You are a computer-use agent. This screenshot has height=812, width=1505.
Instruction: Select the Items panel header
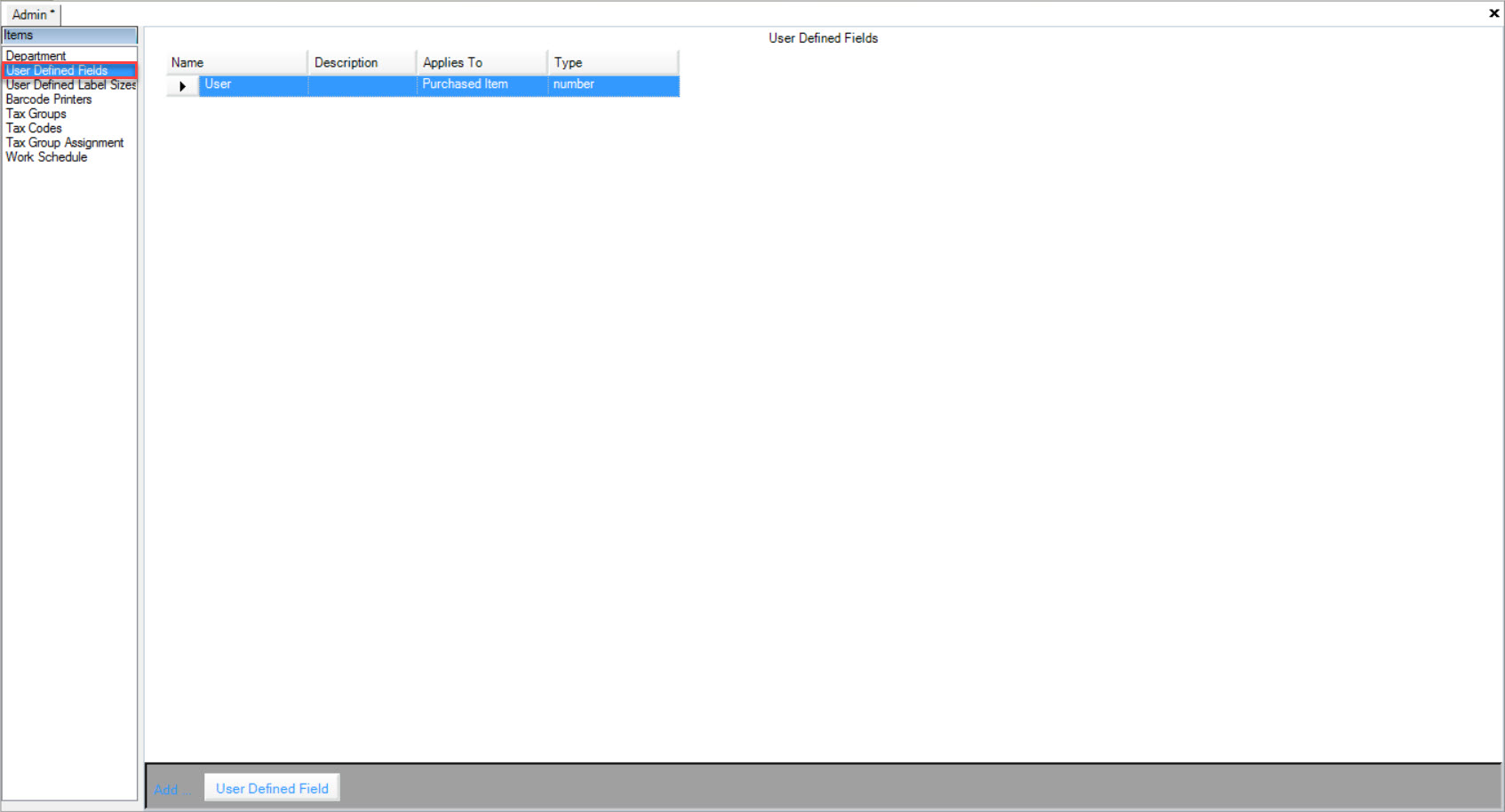69,36
